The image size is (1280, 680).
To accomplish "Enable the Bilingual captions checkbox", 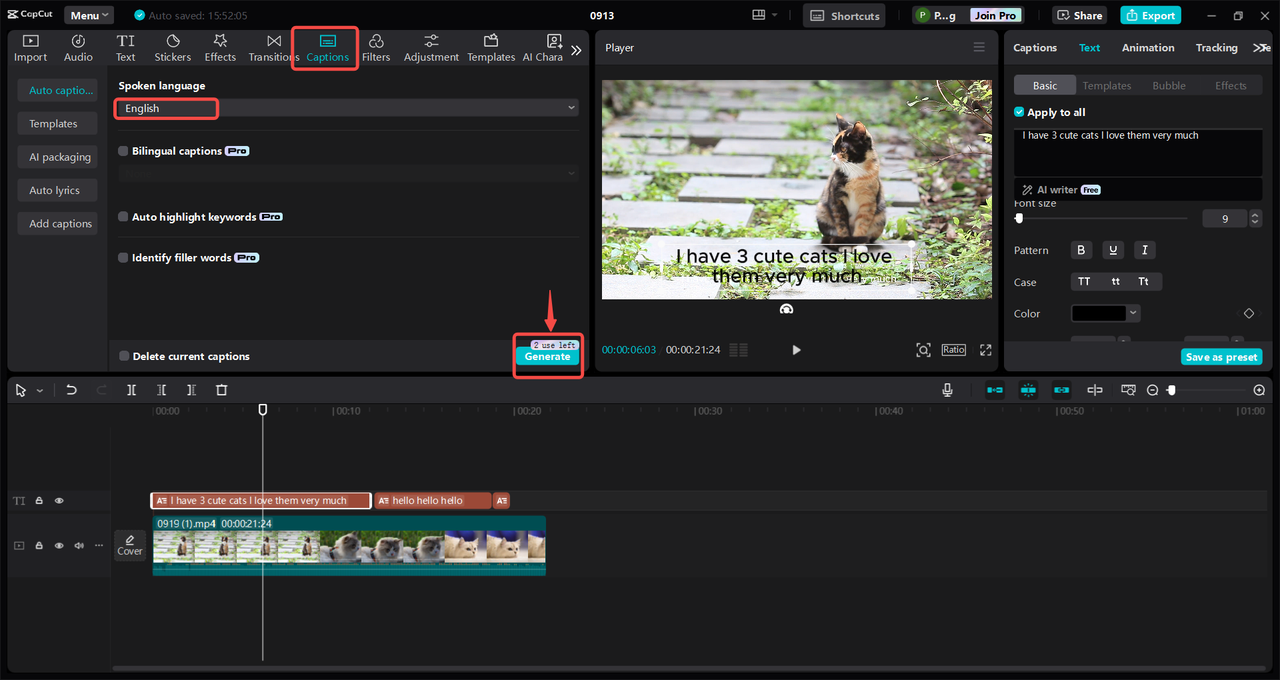I will click(x=123, y=151).
